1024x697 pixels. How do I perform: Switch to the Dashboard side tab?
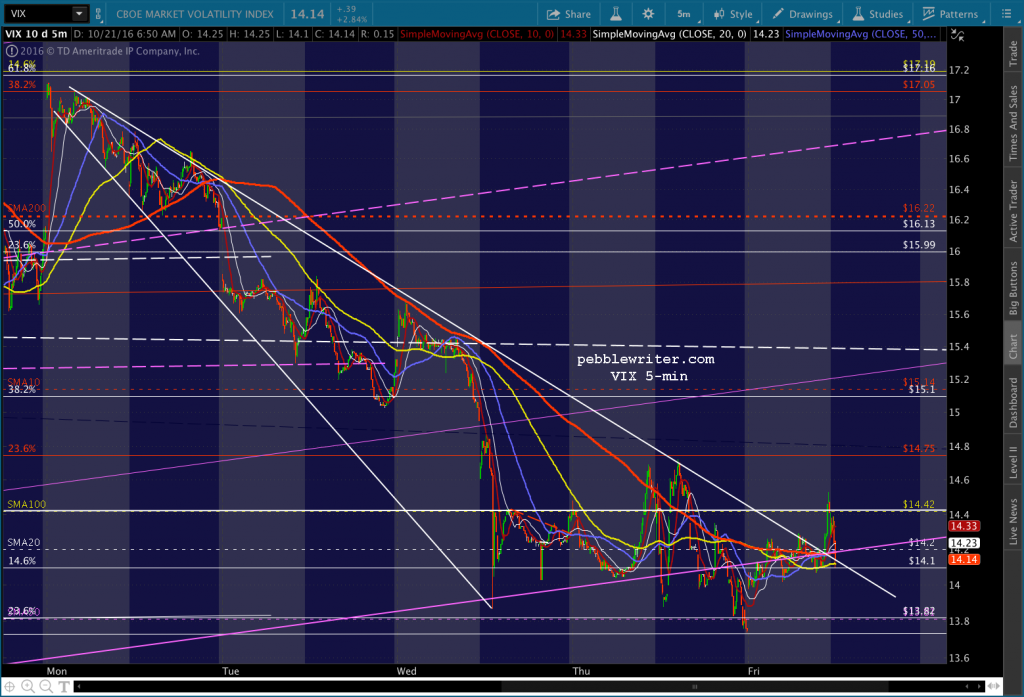click(1013, 402)
